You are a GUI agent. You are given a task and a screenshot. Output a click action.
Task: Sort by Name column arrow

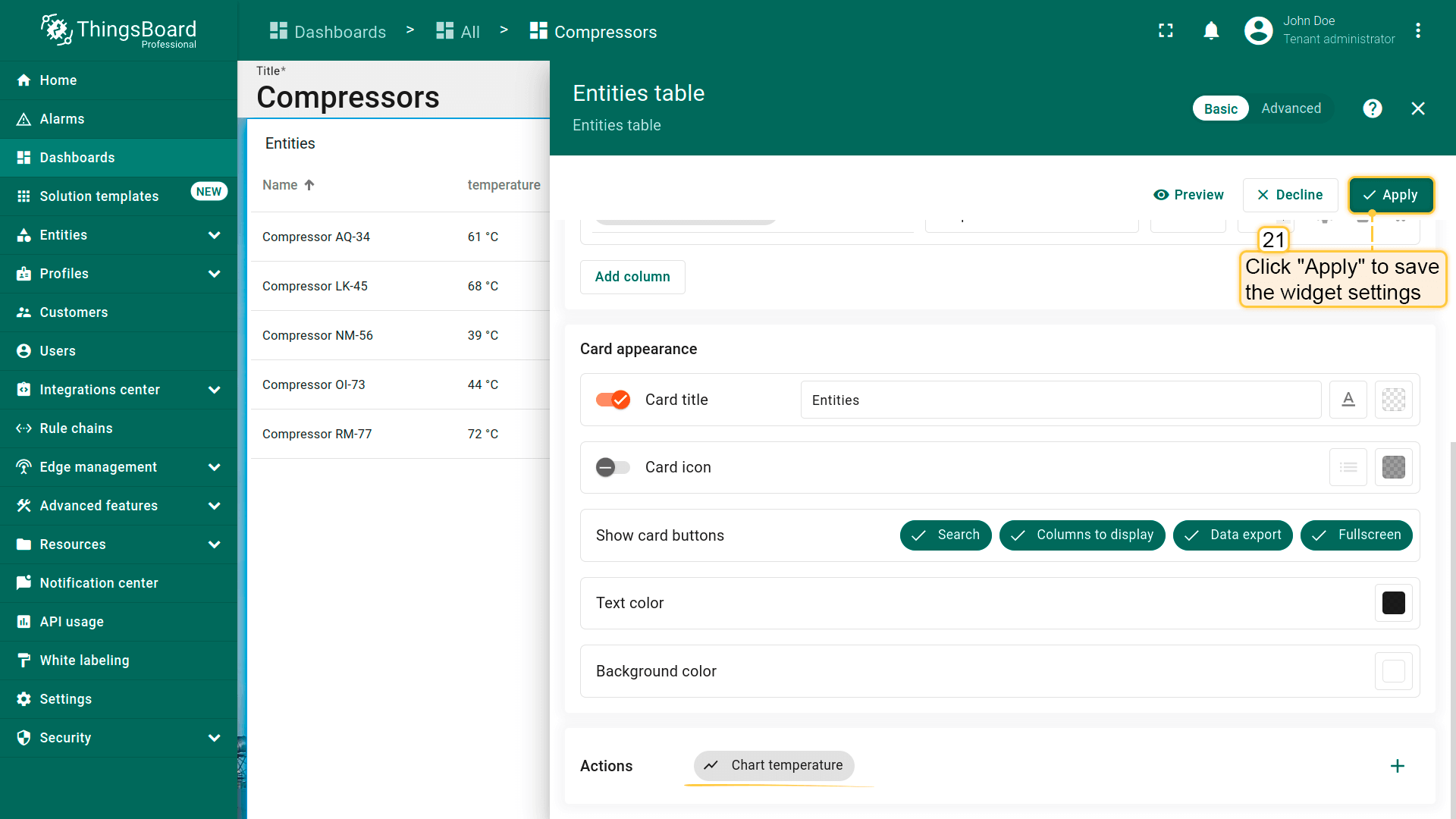coord(309,185)
